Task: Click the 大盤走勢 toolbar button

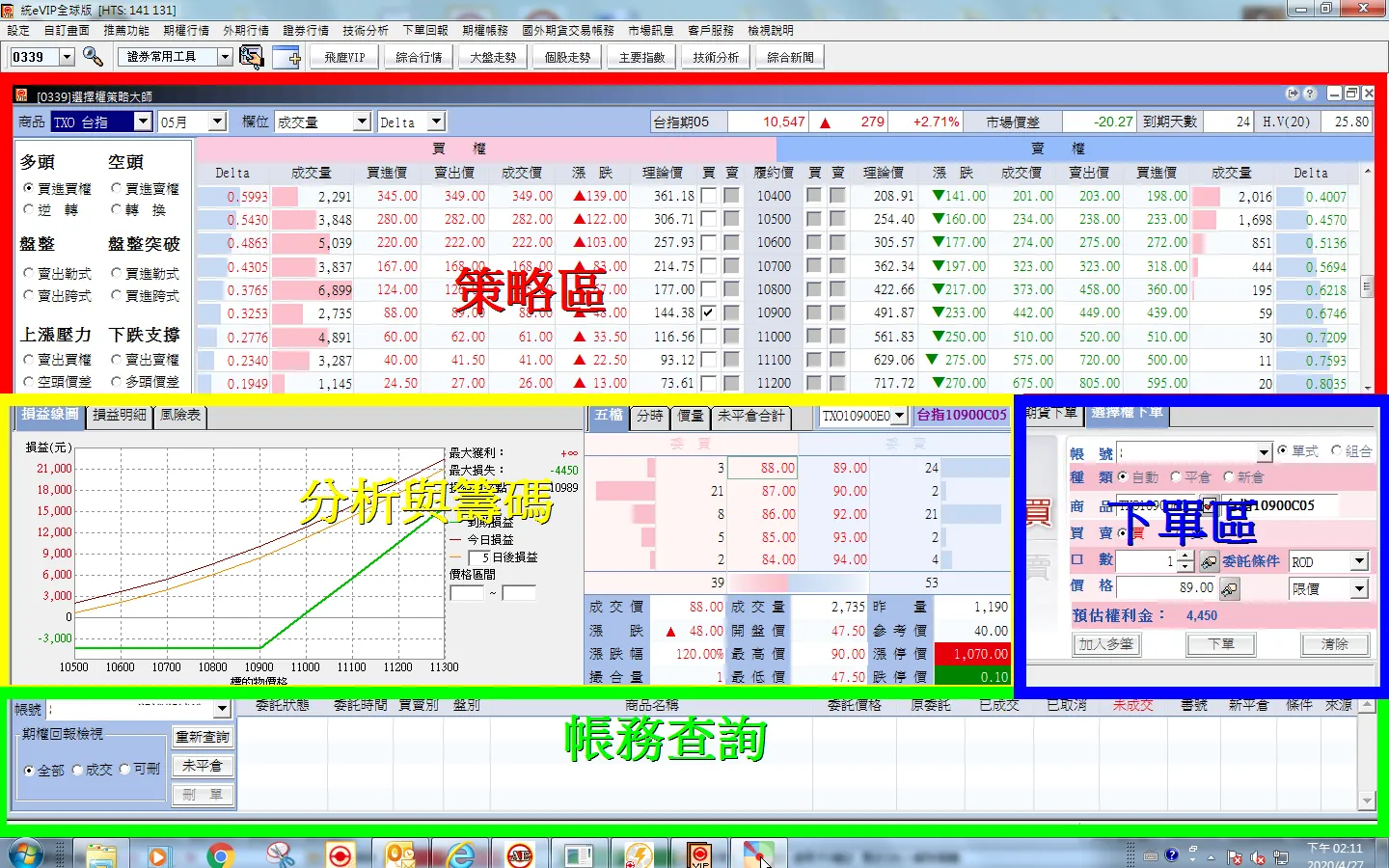Action: tap(493, 57)
